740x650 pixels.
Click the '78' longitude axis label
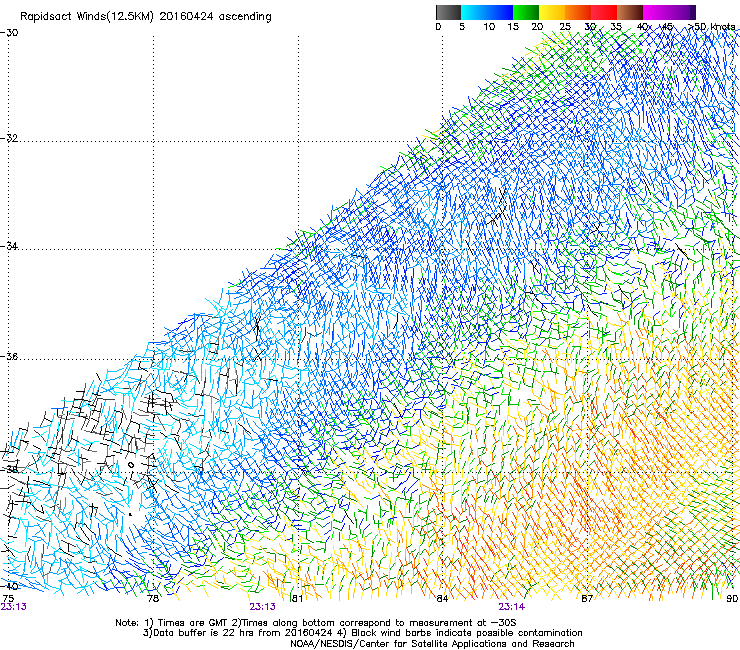pyautogui.click(x=153, y=598)
